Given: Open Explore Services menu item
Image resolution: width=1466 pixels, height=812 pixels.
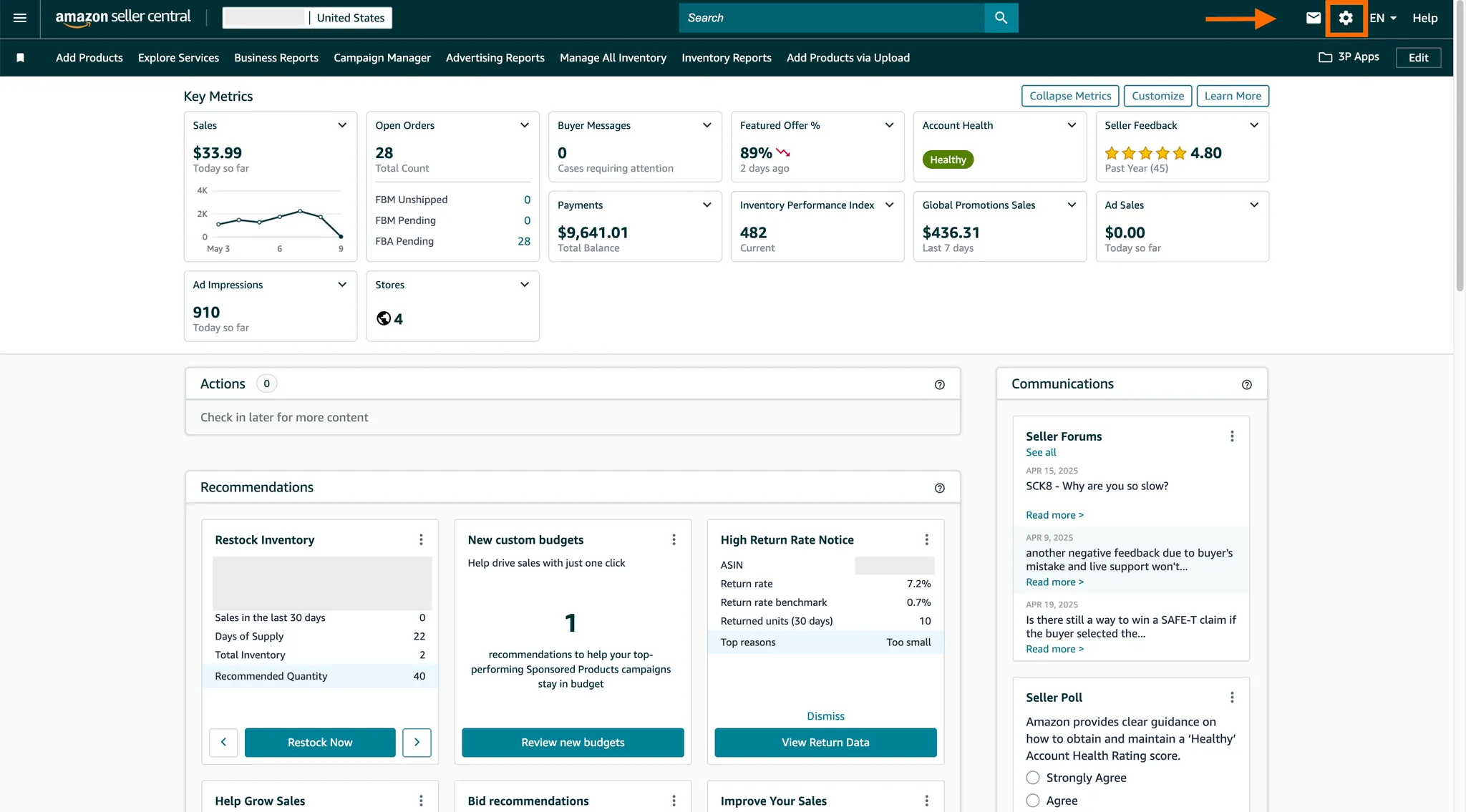Looking at the screenshot, I should (x=178, y=58).
